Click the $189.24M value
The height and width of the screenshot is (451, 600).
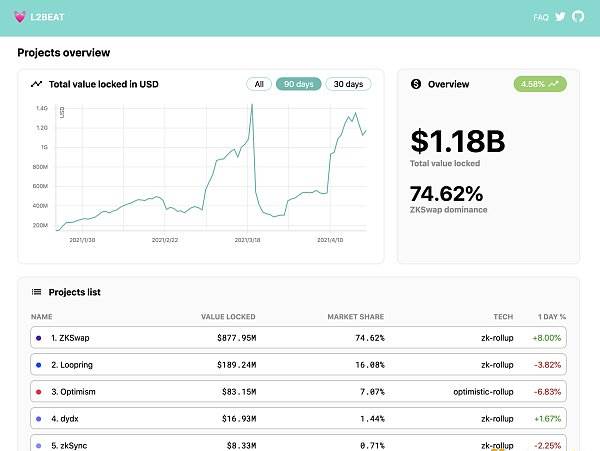[236, 365]
